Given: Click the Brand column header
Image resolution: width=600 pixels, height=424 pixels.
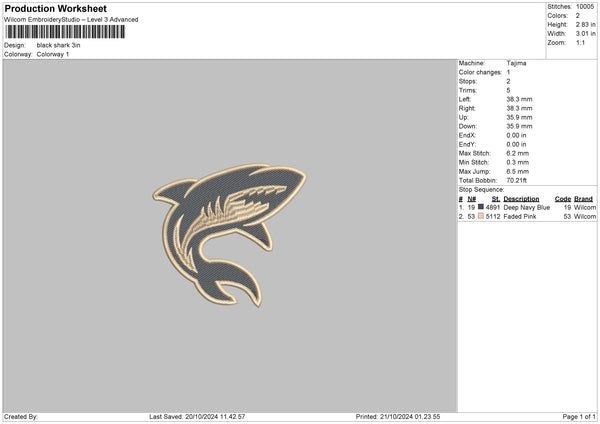Looking at the screenshot, I should point(583,199).
